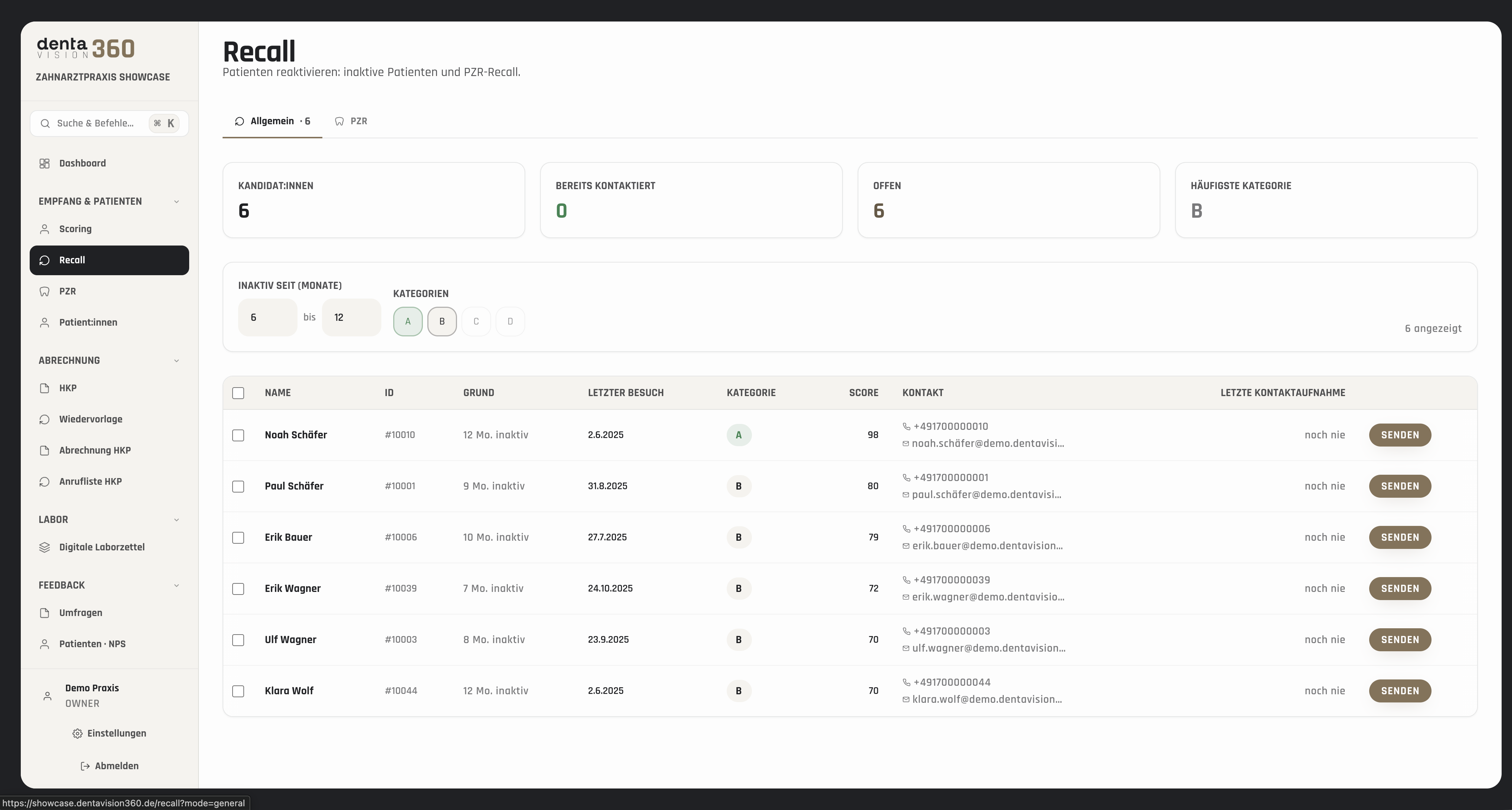Open the Digitale Laborzettel layers icon

tap(45, 547)
